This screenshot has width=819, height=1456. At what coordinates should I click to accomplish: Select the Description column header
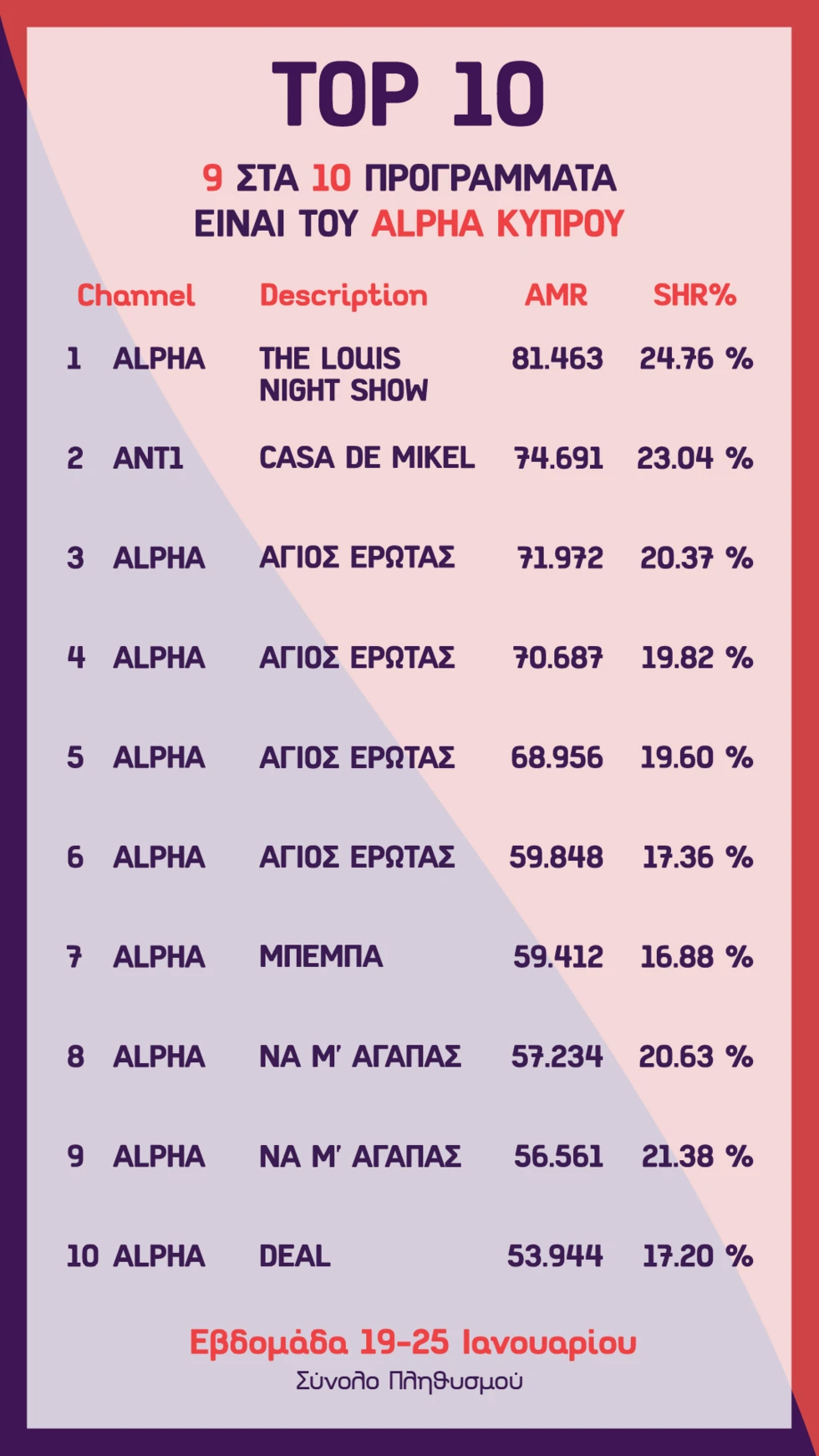(343, 296)
